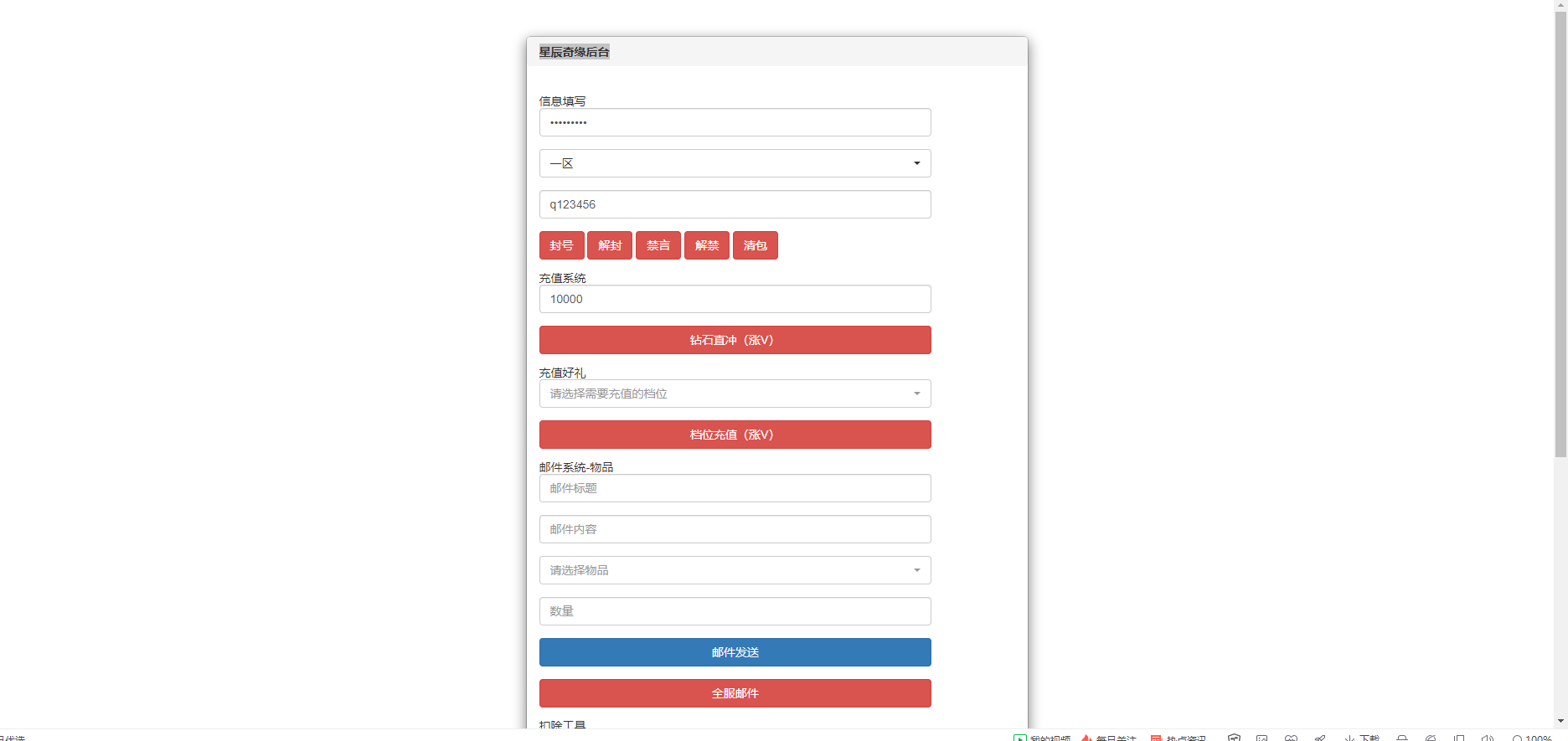Click the 信息填写 section label
Screen dimensions: 1568x741
point(562,101)
